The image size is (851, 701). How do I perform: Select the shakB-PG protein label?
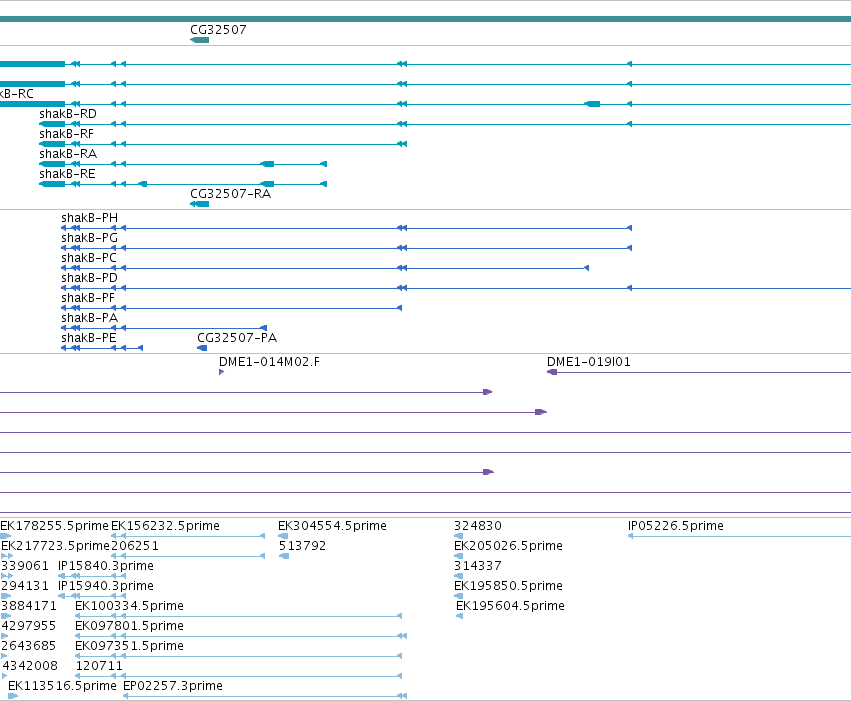(90, 238)
